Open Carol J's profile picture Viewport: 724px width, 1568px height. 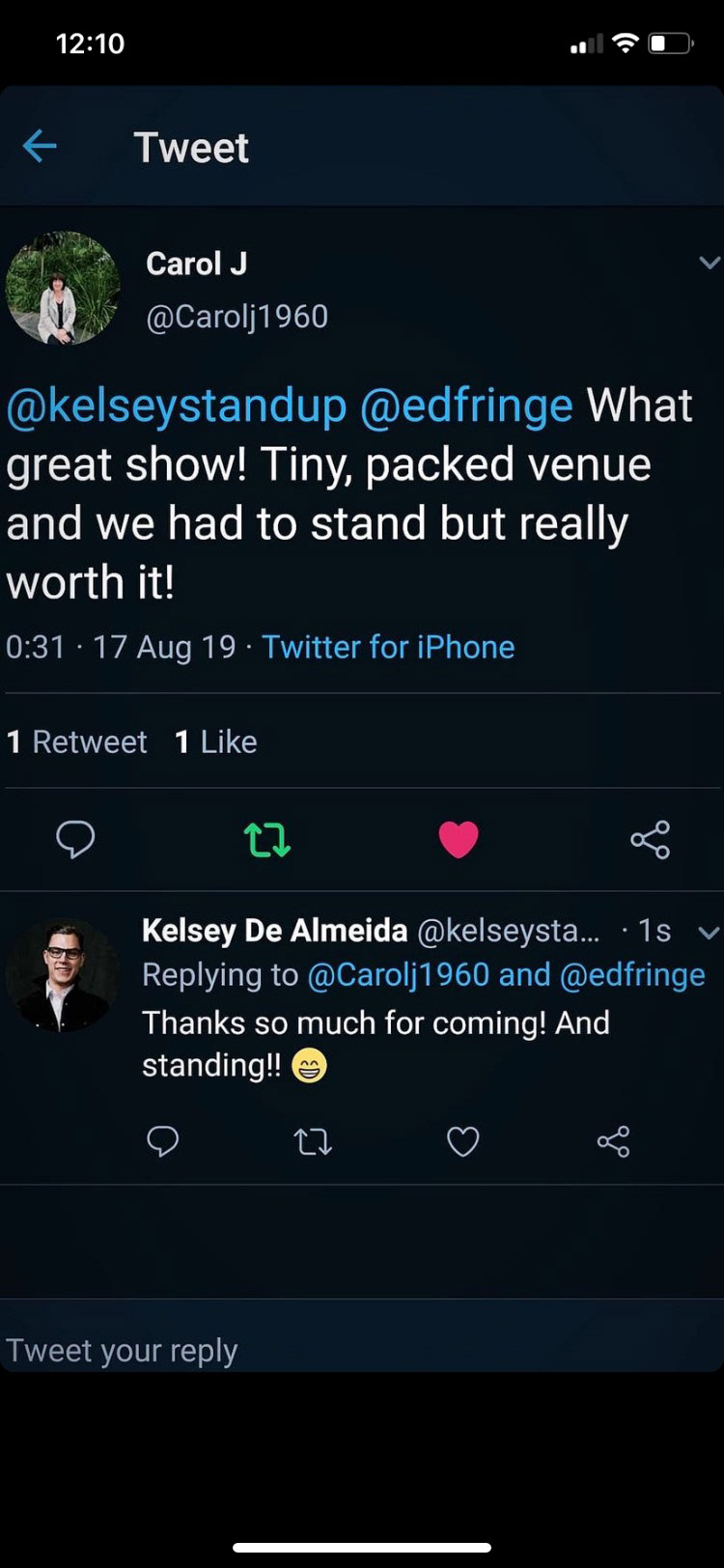(63, 288)
